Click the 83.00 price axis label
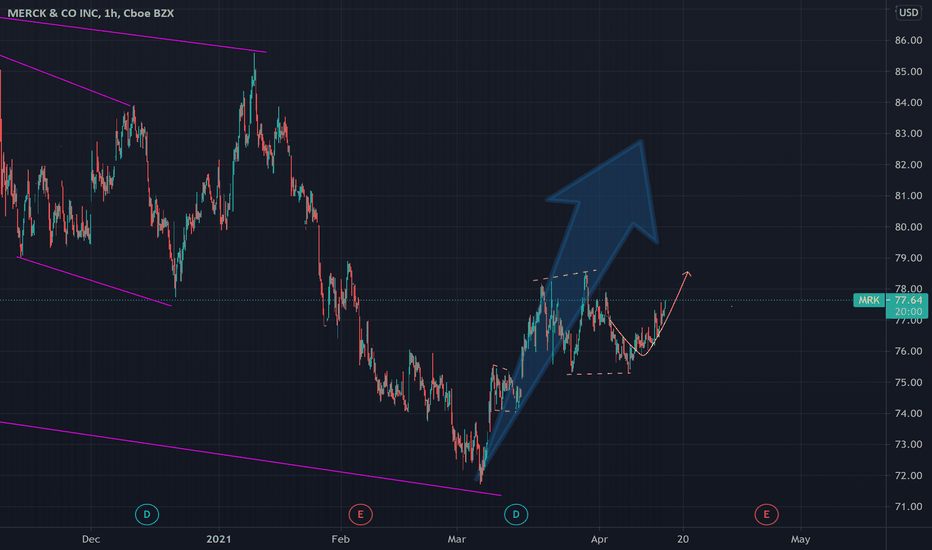The height and width of the screenshot is (550, 932). (909, 134)
